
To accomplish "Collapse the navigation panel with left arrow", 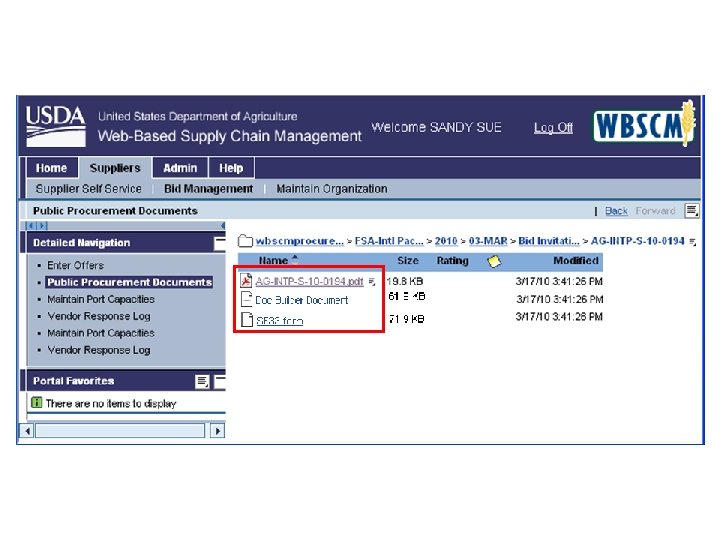I will tap(223, 225).
